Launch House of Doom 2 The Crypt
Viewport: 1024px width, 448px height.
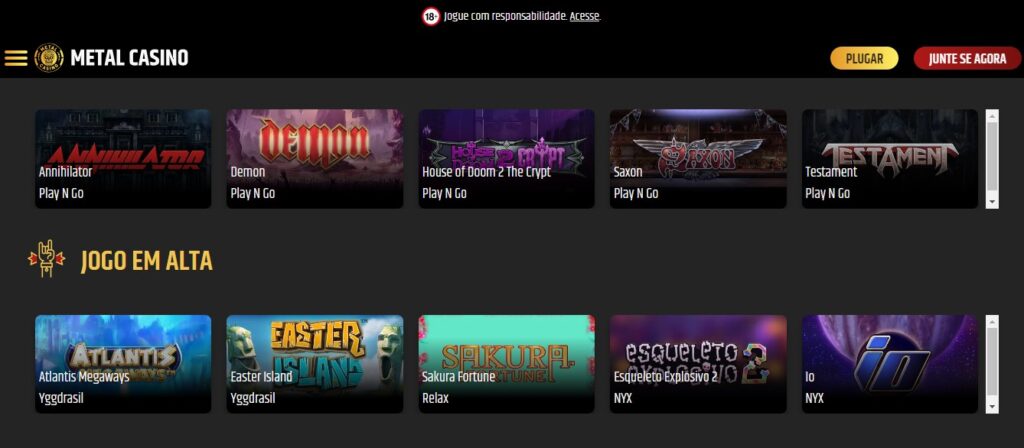(x=506, y=159)
